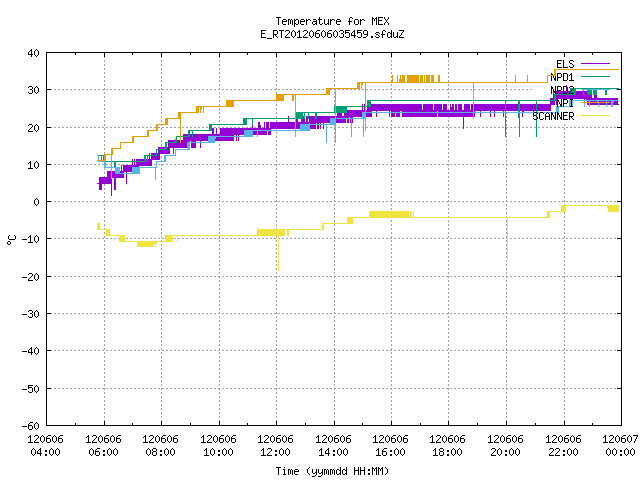Click the y-axis label 20
The width and height of the screenshot is (640, 480).
tap(33, 128)
